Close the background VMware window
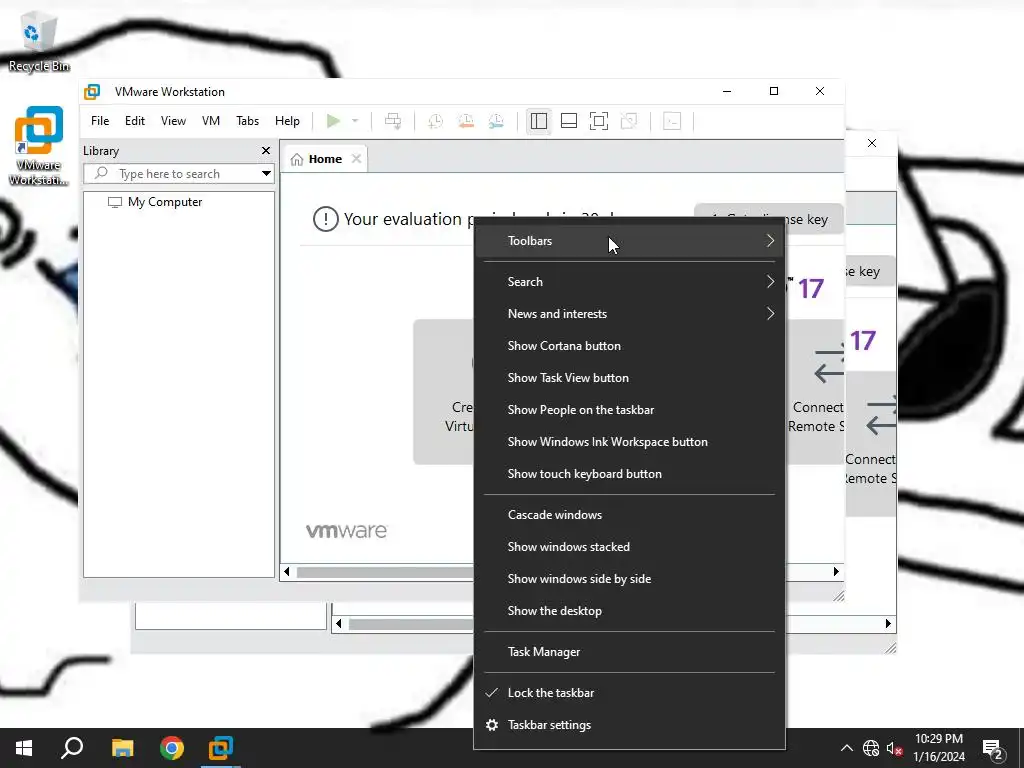1024x768 pixels. tap(872, 143)
